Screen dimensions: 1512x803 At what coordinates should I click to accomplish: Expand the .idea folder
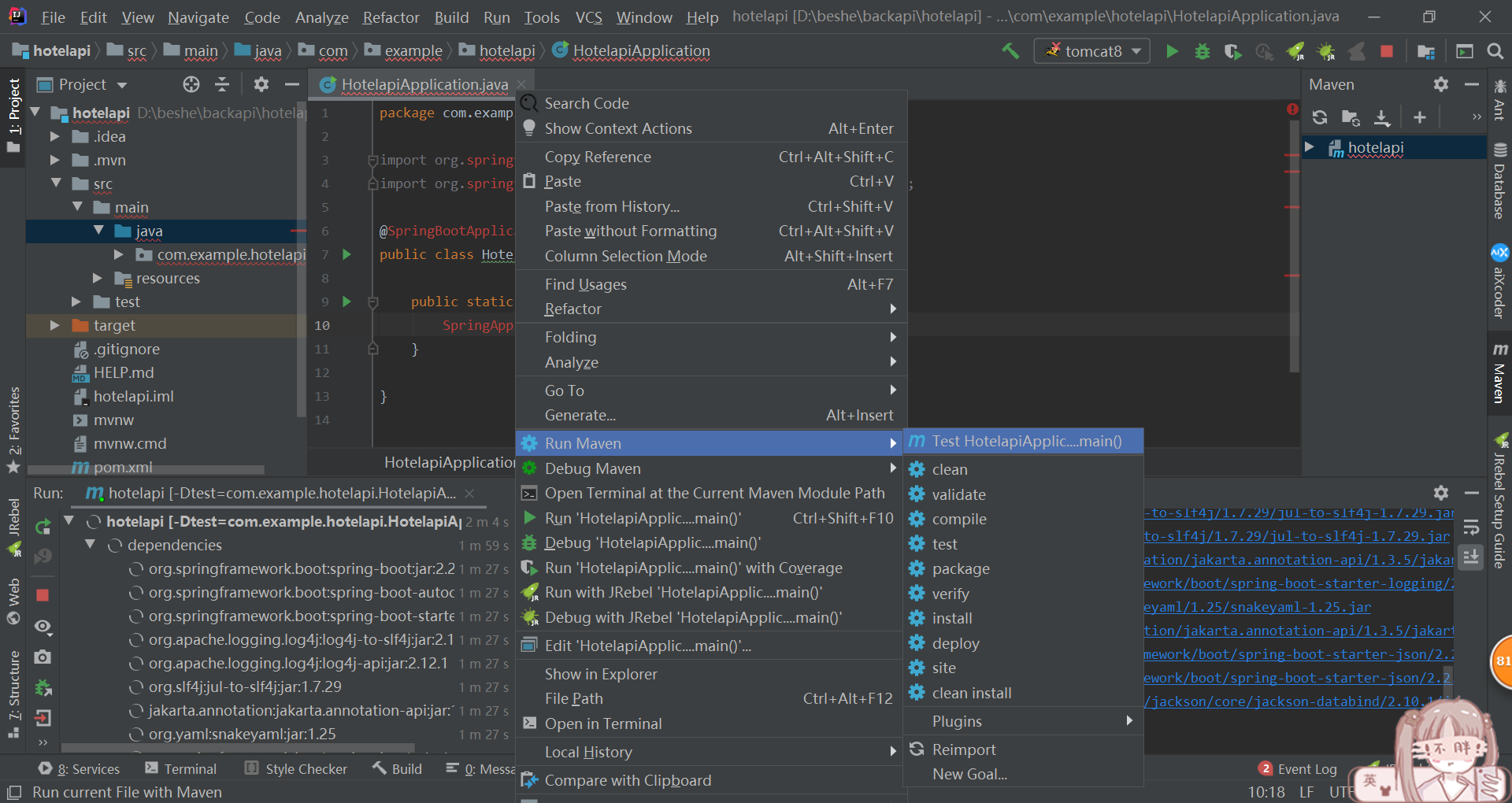click(x=55, y=136)
